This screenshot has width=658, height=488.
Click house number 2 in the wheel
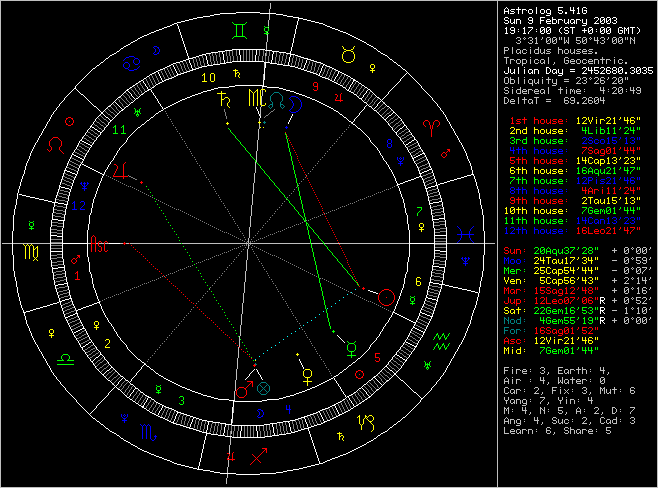(x=107, y=344)
